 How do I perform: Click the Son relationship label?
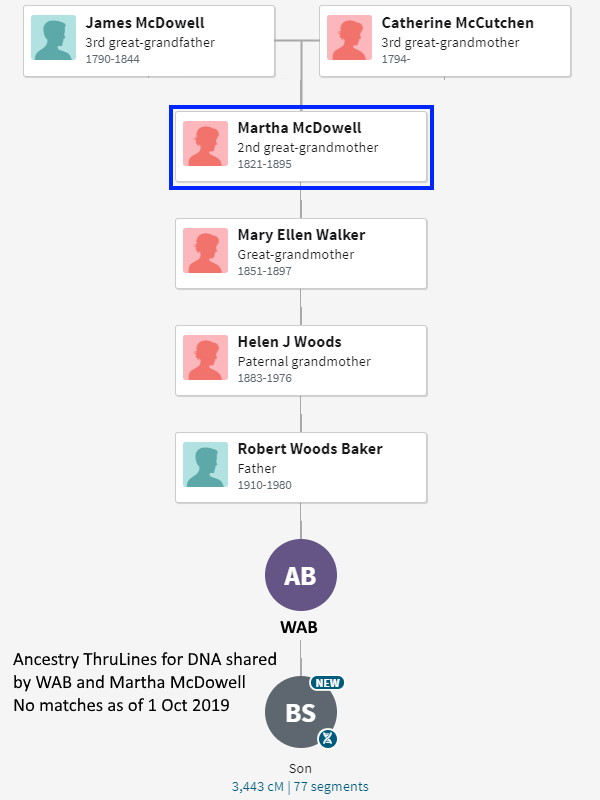(300, 768)
